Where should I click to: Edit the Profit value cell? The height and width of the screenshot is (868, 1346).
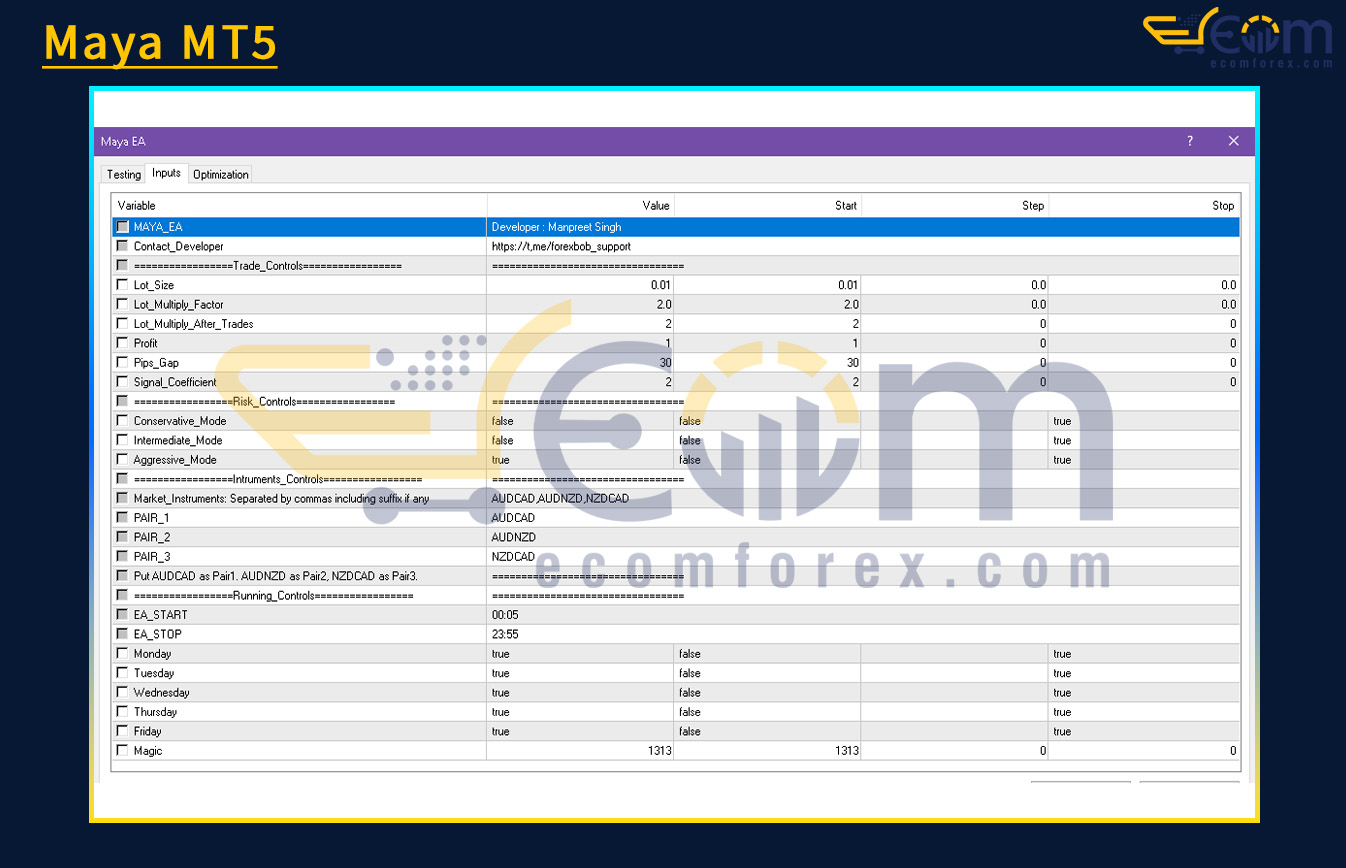pos(581,343)
